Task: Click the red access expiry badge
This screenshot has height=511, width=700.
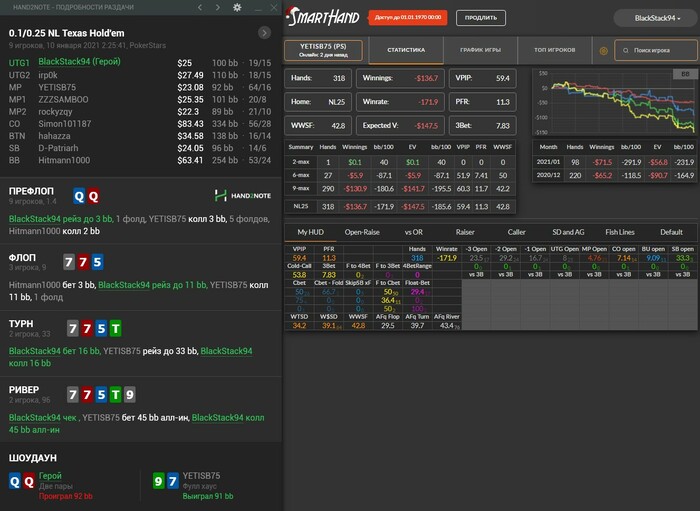Action: pos(408,17)
